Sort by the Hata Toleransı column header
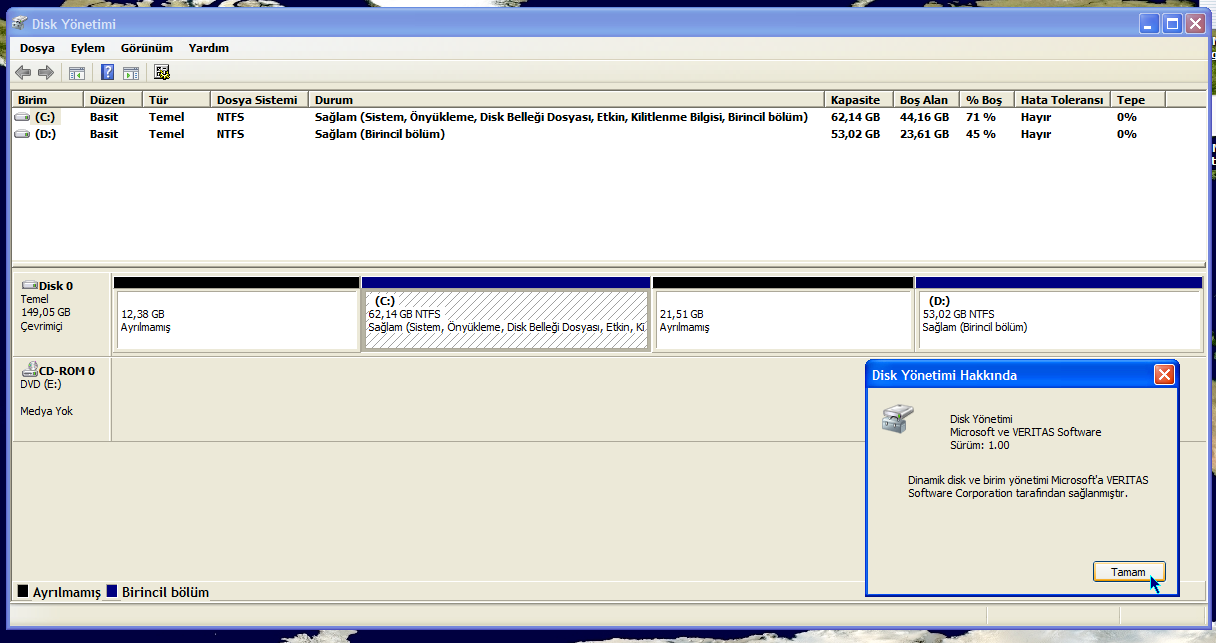This screenshot has width=1216, height=643. click(x=1062, y=100)
